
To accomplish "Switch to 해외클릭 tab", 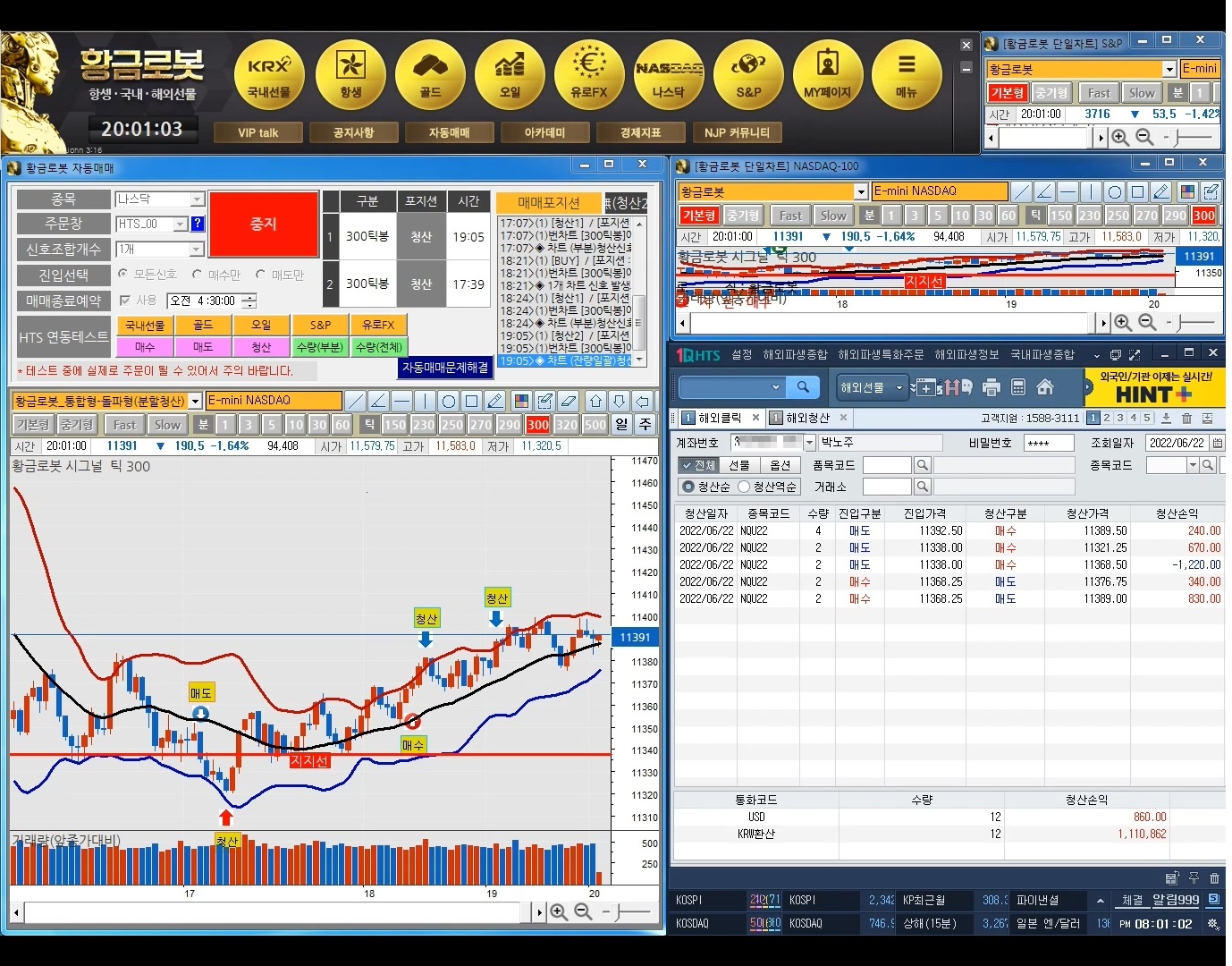I will click(720, 418).
